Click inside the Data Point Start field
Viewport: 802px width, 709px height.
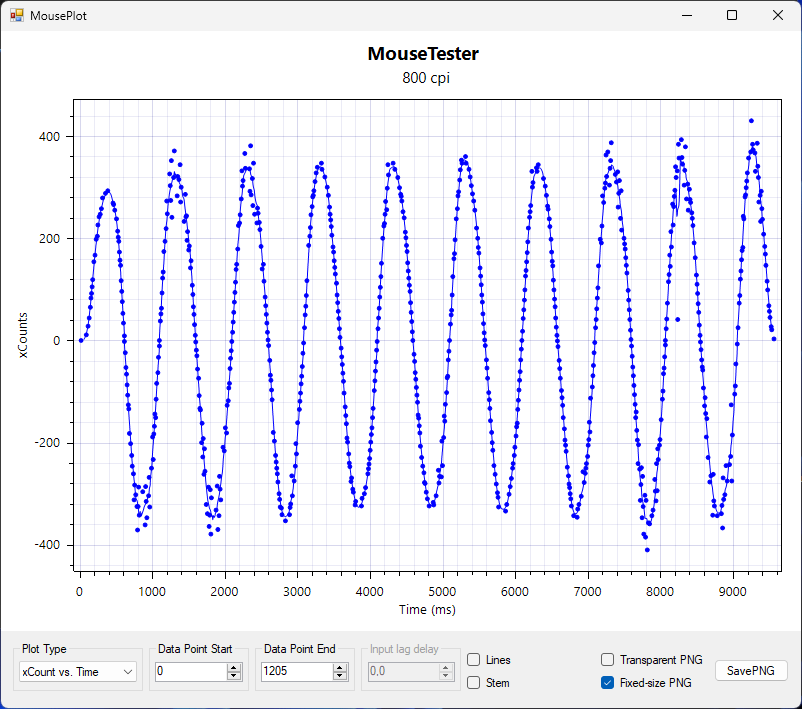point(191,671)
